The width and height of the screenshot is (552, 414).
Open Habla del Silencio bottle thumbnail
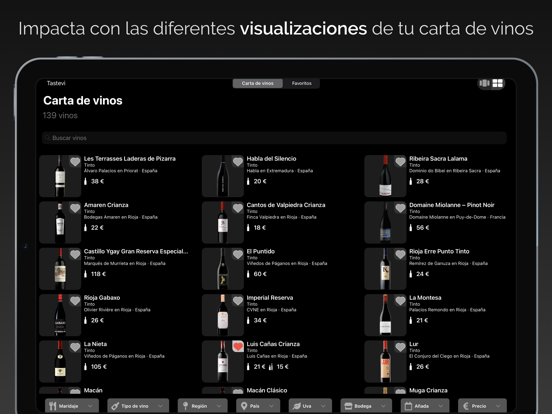click(222, 176)
